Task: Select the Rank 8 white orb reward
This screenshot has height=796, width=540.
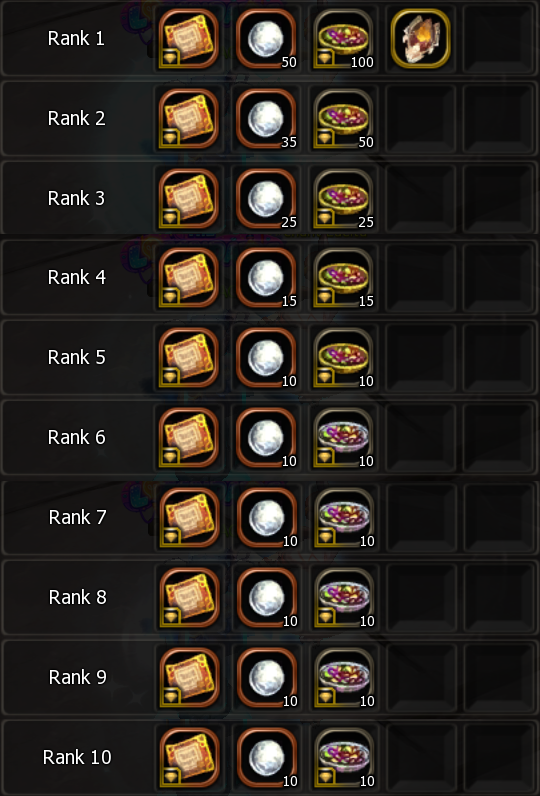Action: (x=266, y=598)
